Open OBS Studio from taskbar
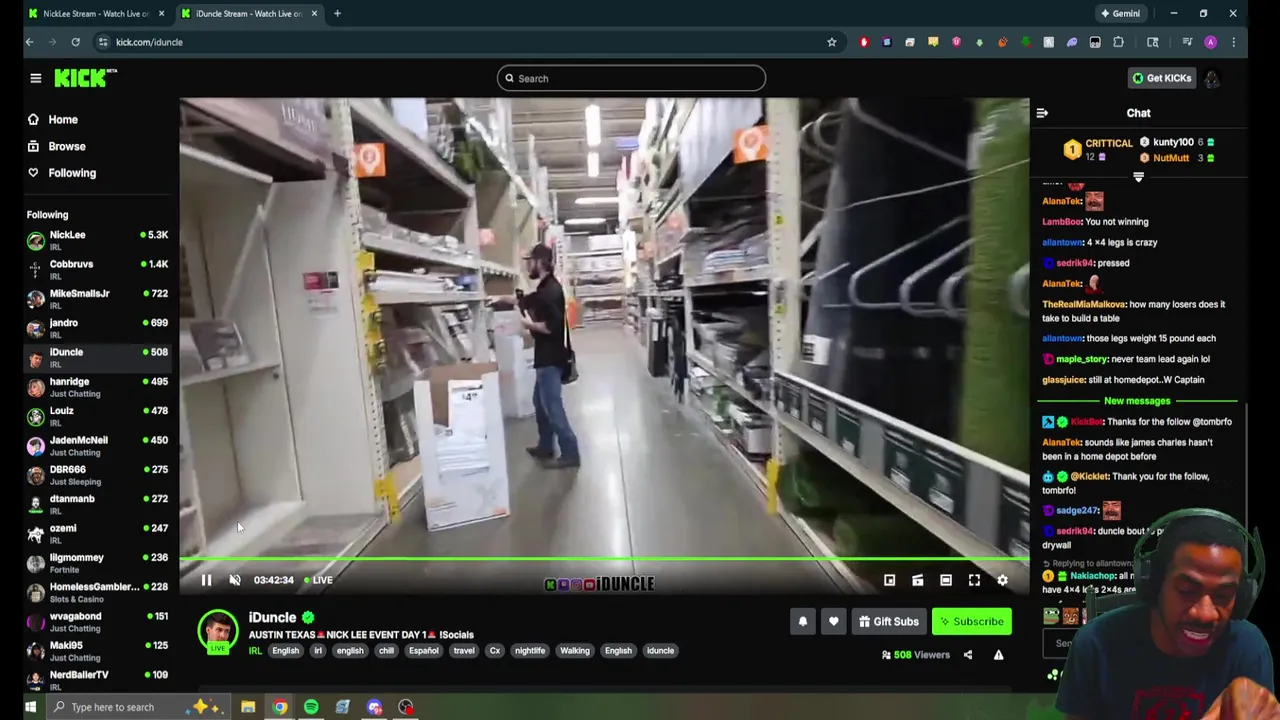 [x=406, y=707]
